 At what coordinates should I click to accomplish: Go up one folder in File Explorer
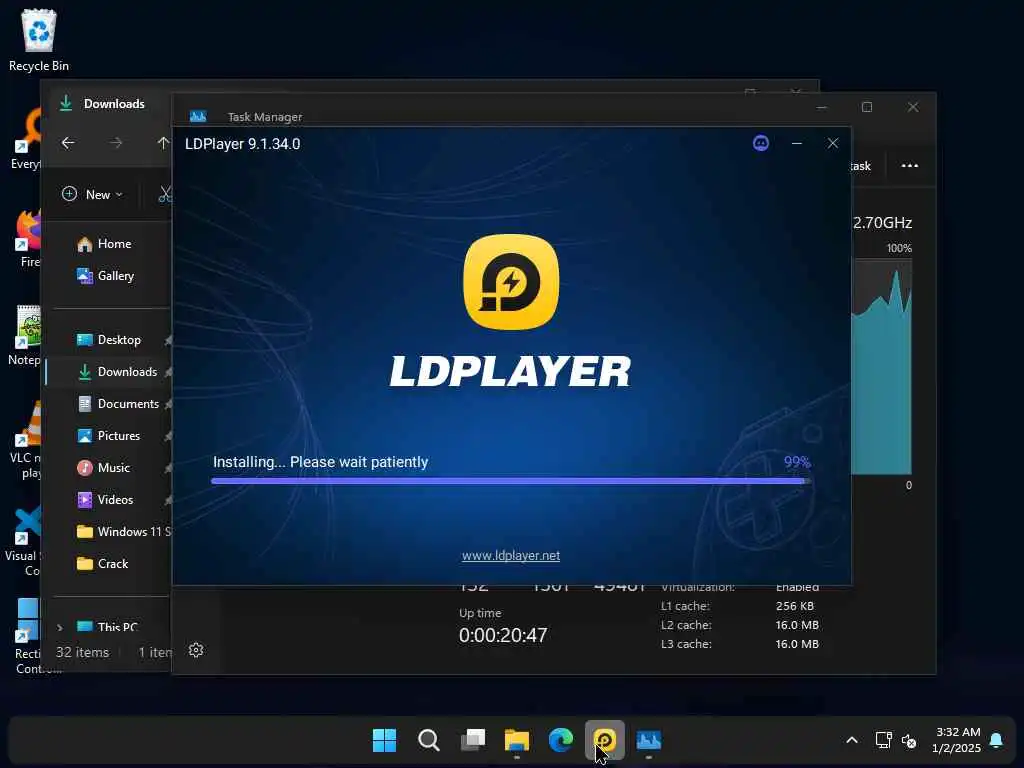coord(163,143)
